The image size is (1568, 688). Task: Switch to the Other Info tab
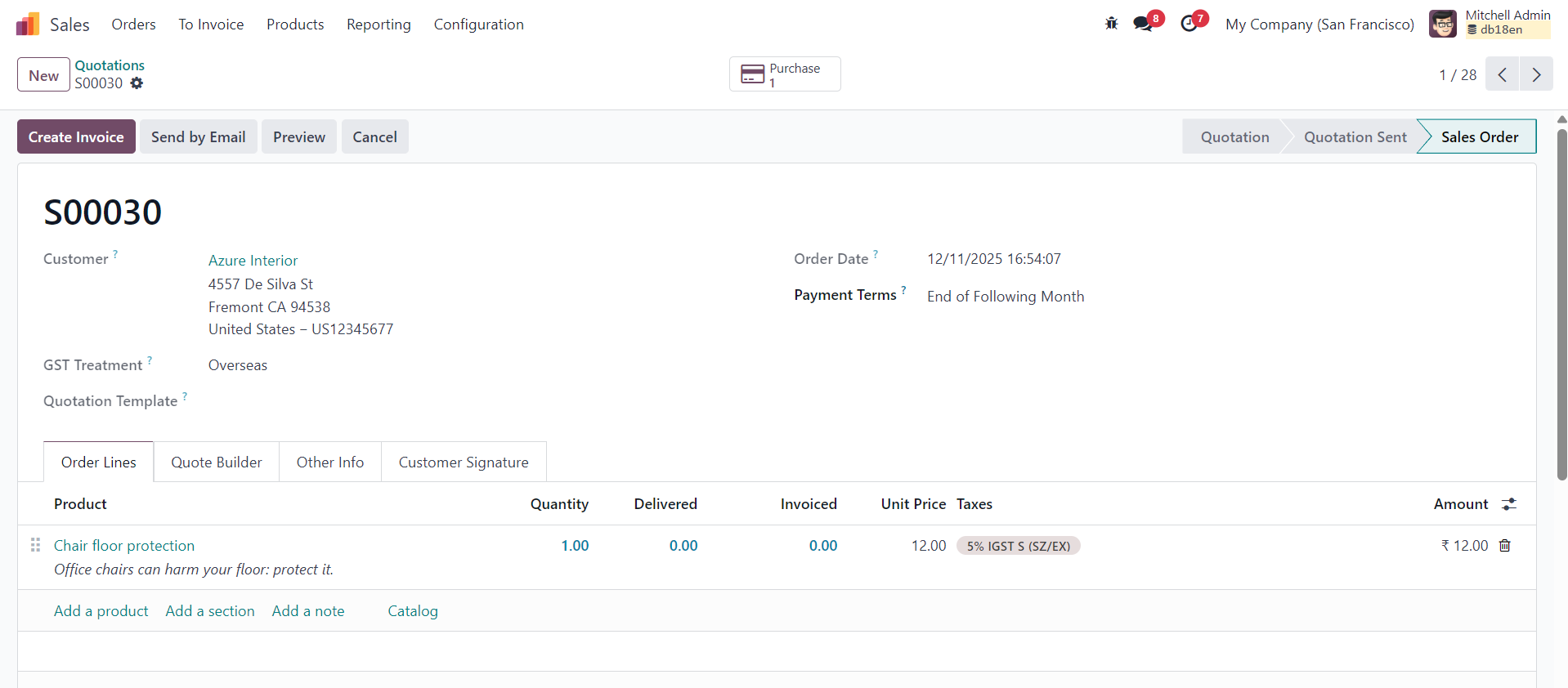point(329,462)
